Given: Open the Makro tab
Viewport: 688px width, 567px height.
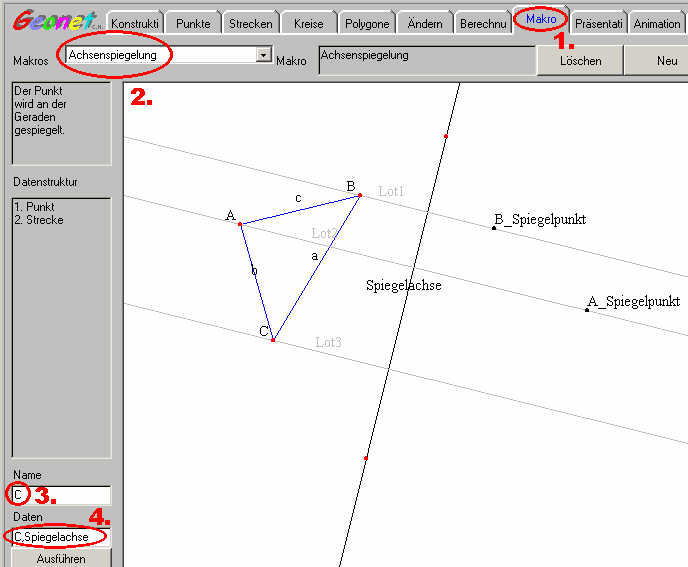Looking at the screenshot, I should pos(541,19).
